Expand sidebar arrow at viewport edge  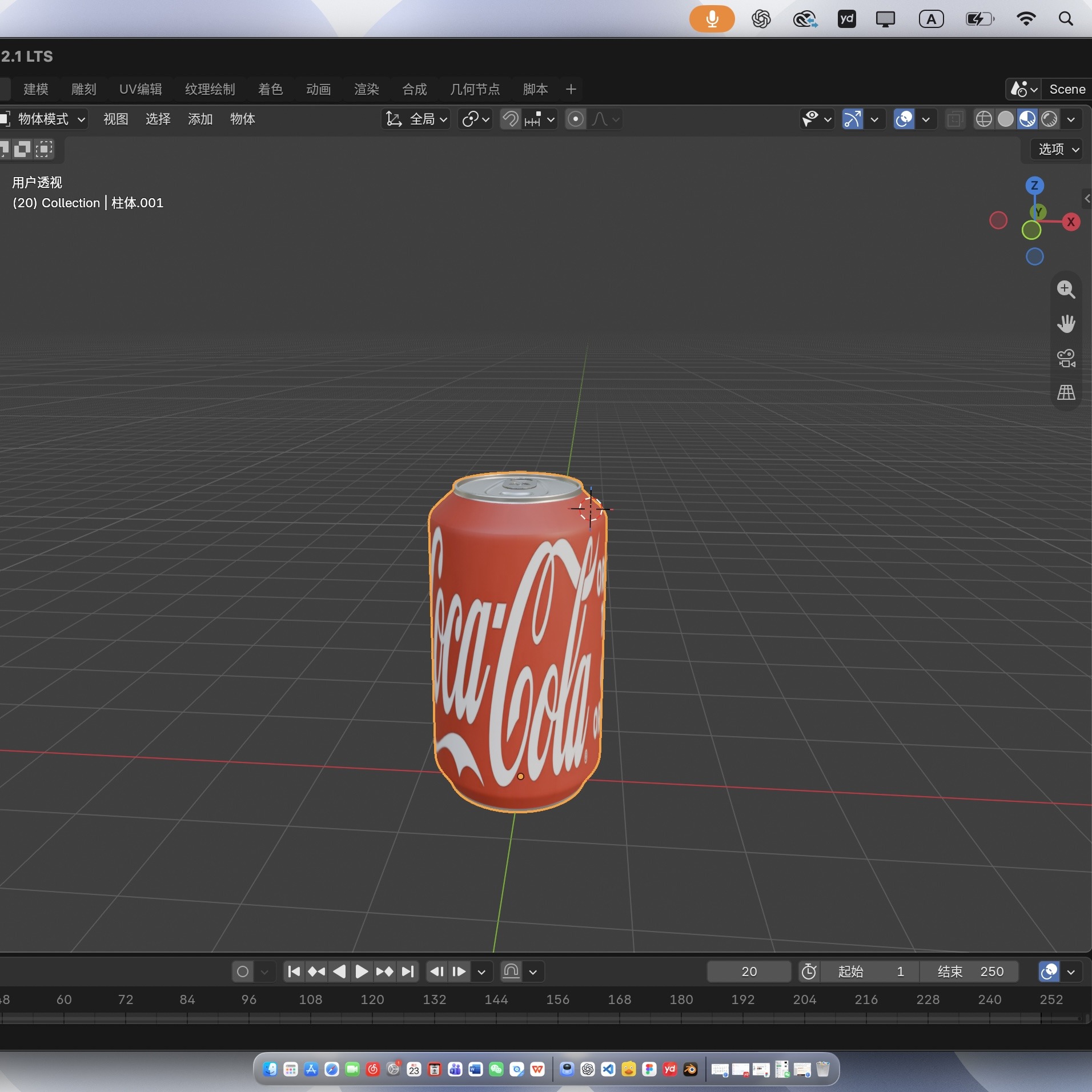[x=1087, y=199]
